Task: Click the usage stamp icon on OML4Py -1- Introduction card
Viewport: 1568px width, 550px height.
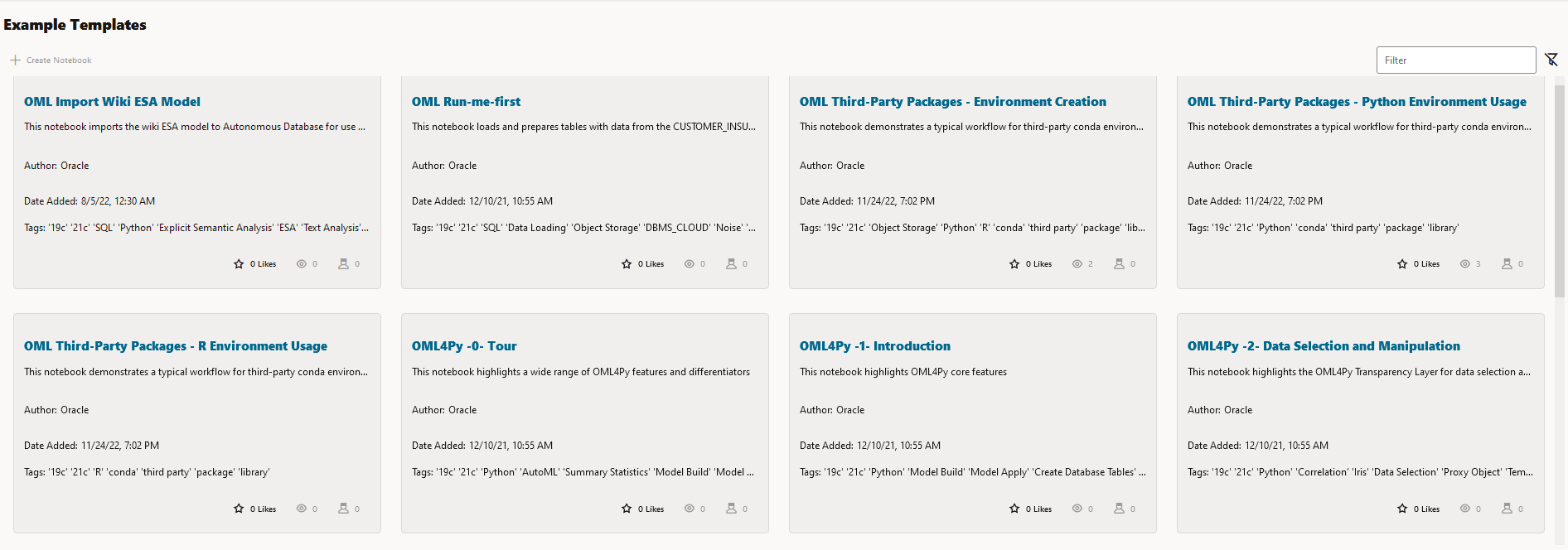Action: point(1119,508)
